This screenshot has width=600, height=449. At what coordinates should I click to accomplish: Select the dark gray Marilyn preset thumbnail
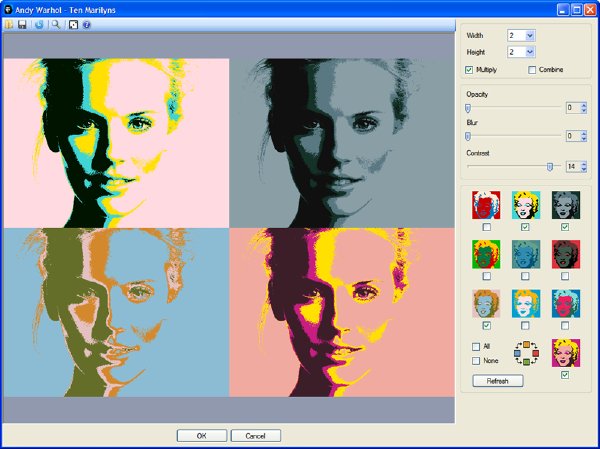coord(566,205)
